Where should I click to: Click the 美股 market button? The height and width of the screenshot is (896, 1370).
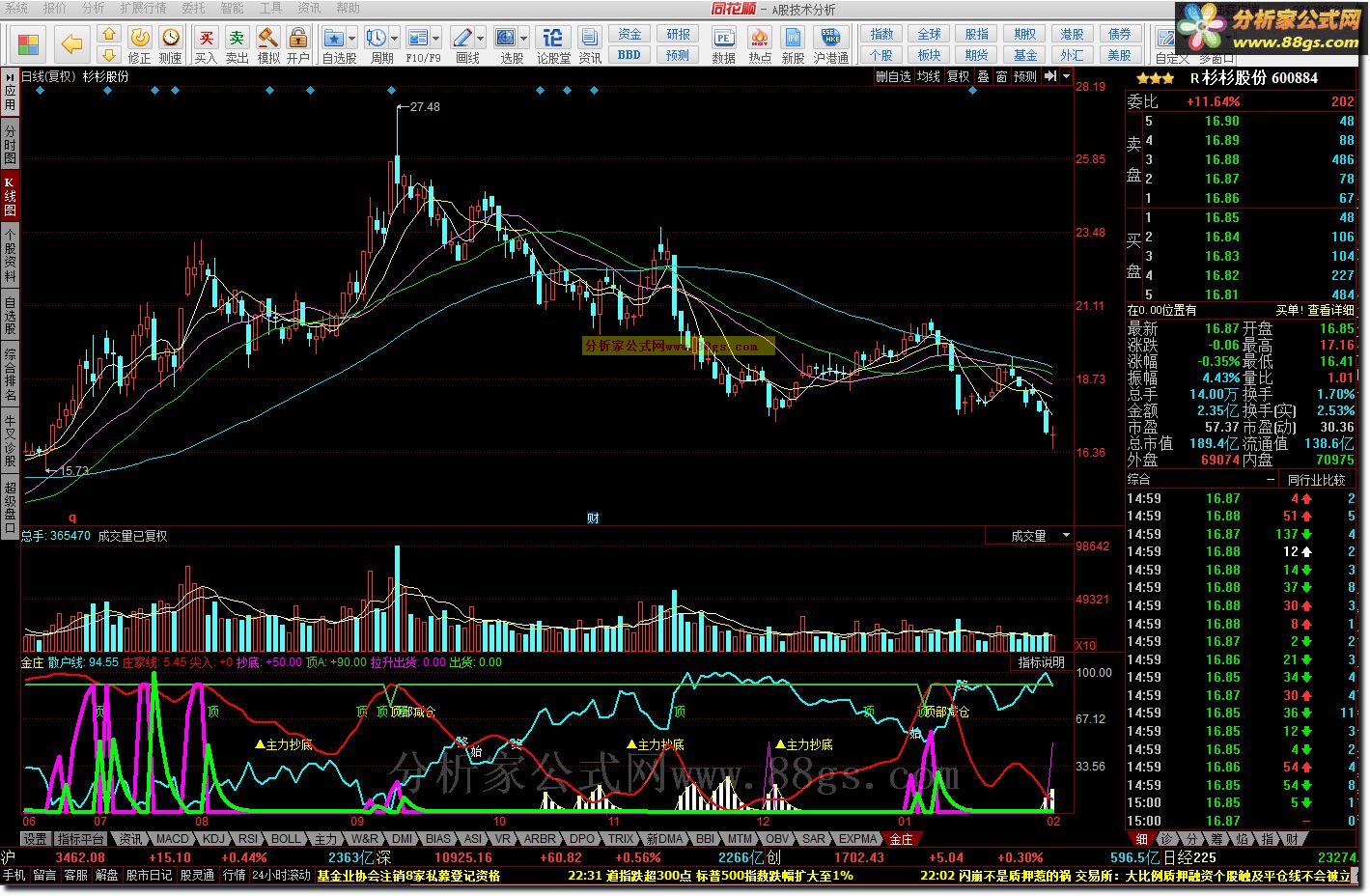pyautogui.click(x=1120, y=55)
